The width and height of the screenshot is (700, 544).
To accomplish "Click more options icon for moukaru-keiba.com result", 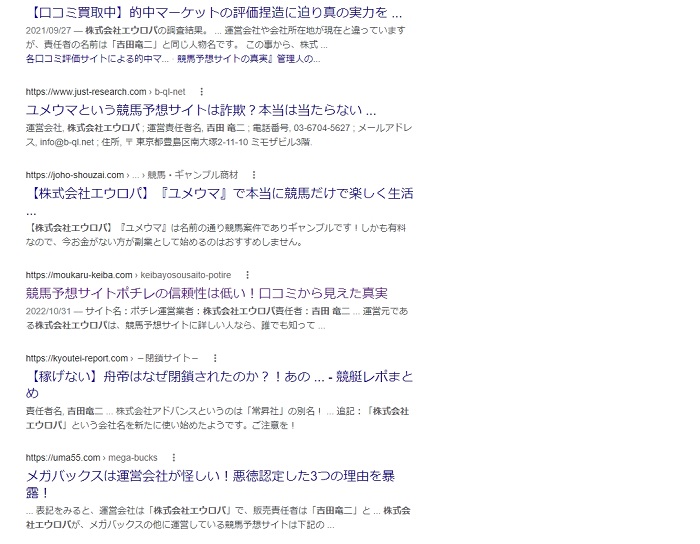I will 247,275.
